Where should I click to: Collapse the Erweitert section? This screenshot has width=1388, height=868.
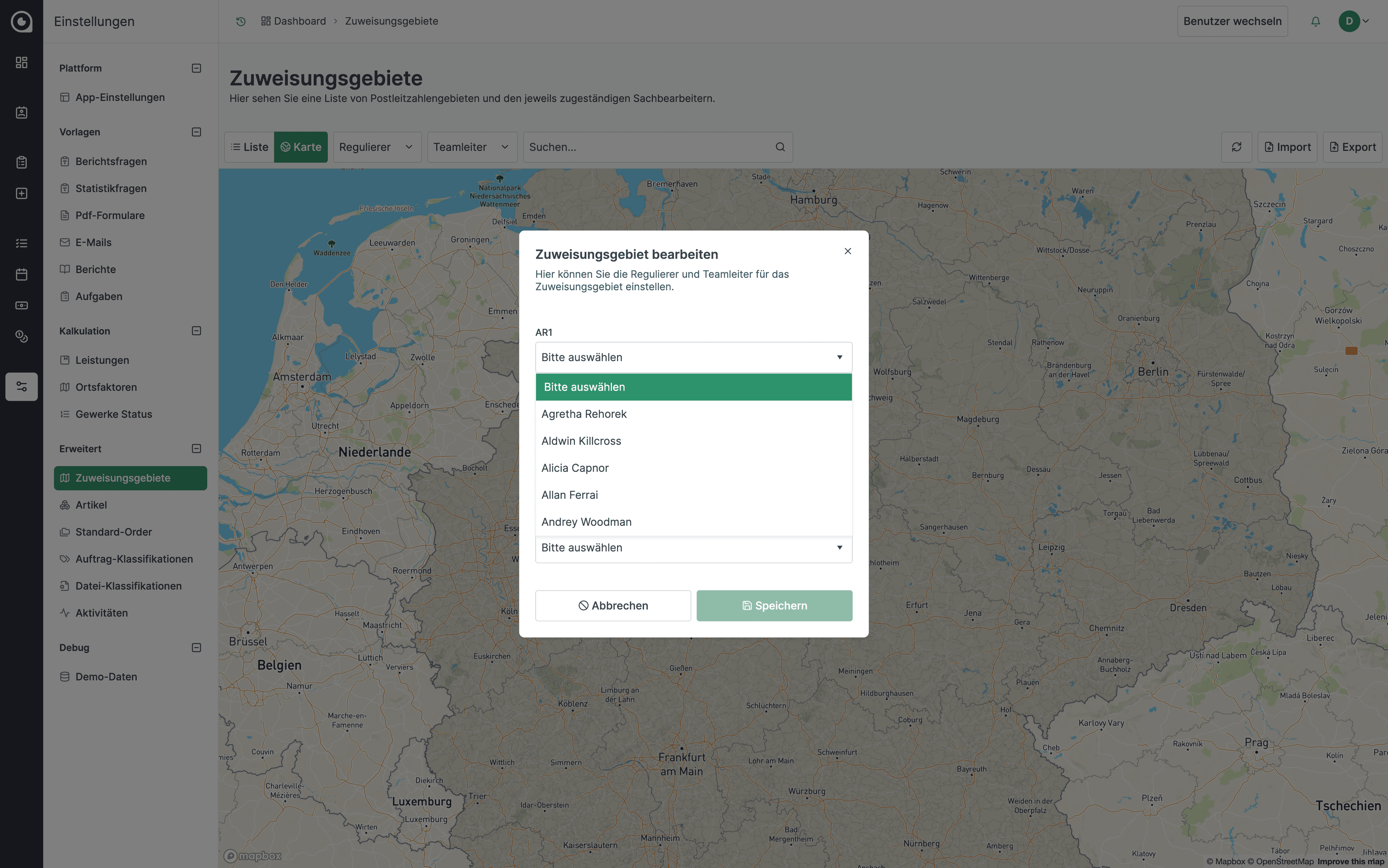tap(196, 448)
